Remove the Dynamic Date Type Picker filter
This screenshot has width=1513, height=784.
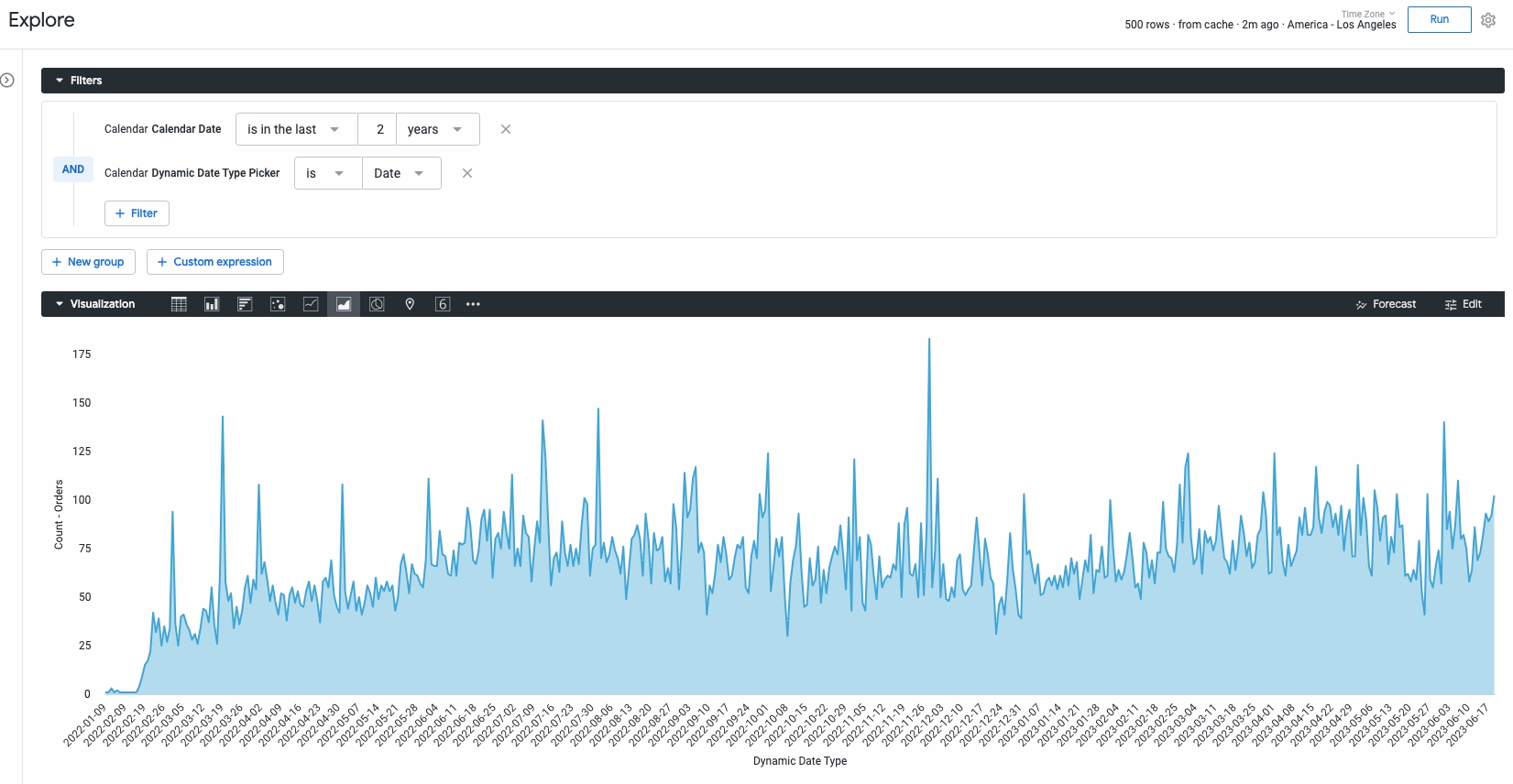click(467, 173)
